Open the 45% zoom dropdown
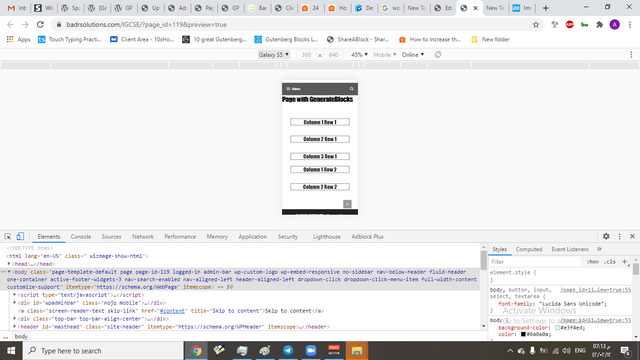Screen dimensions: 640x360 (x=359, y=54)
